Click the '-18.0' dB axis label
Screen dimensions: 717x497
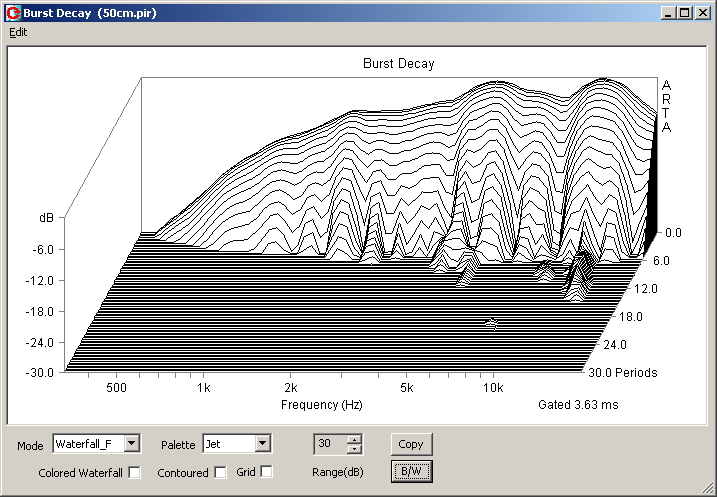click(x=39, y=312)
